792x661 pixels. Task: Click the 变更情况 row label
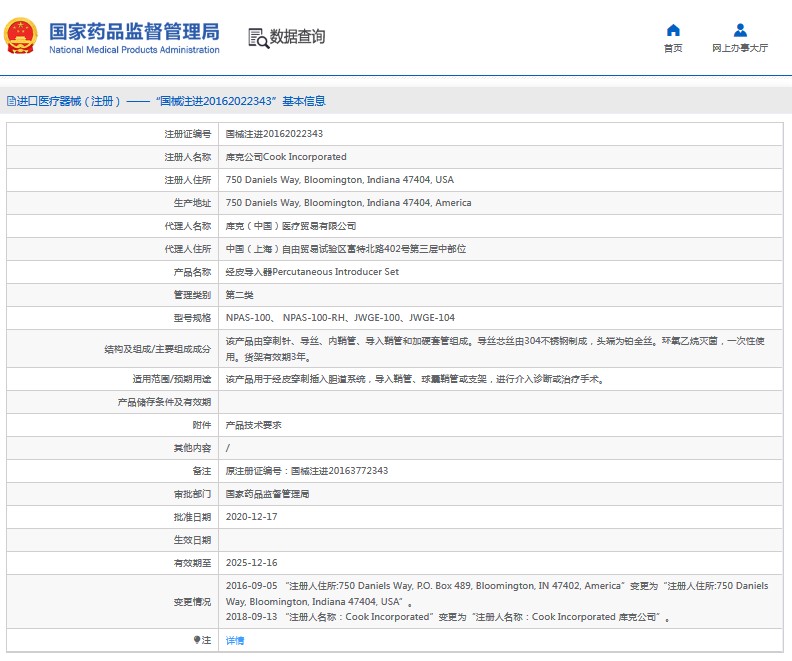[x=192, y=602]
